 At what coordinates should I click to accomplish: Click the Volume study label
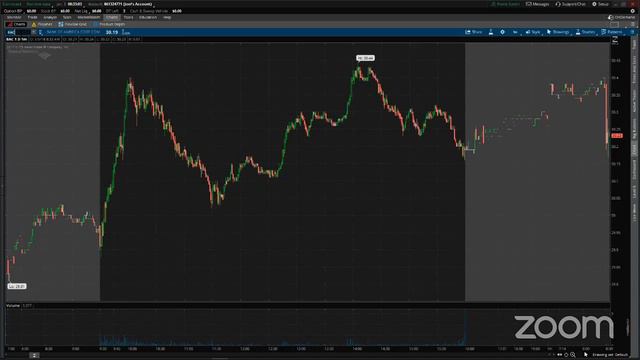13,305
